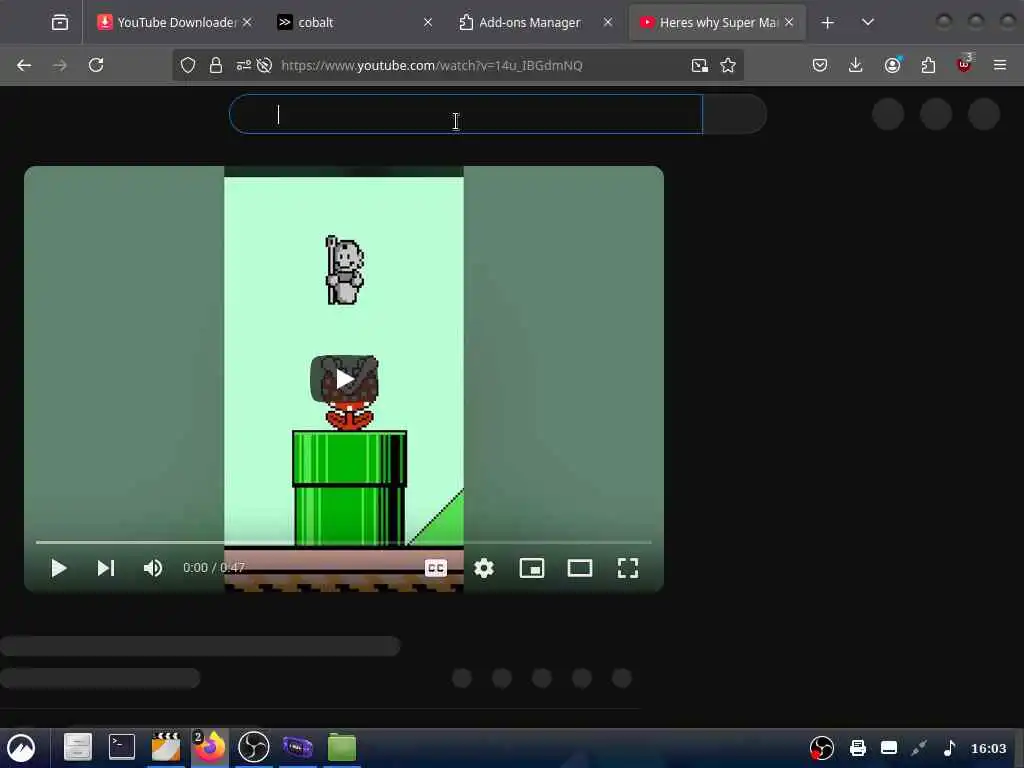Open music note tray icon
1024x768 pixels.
950,748
